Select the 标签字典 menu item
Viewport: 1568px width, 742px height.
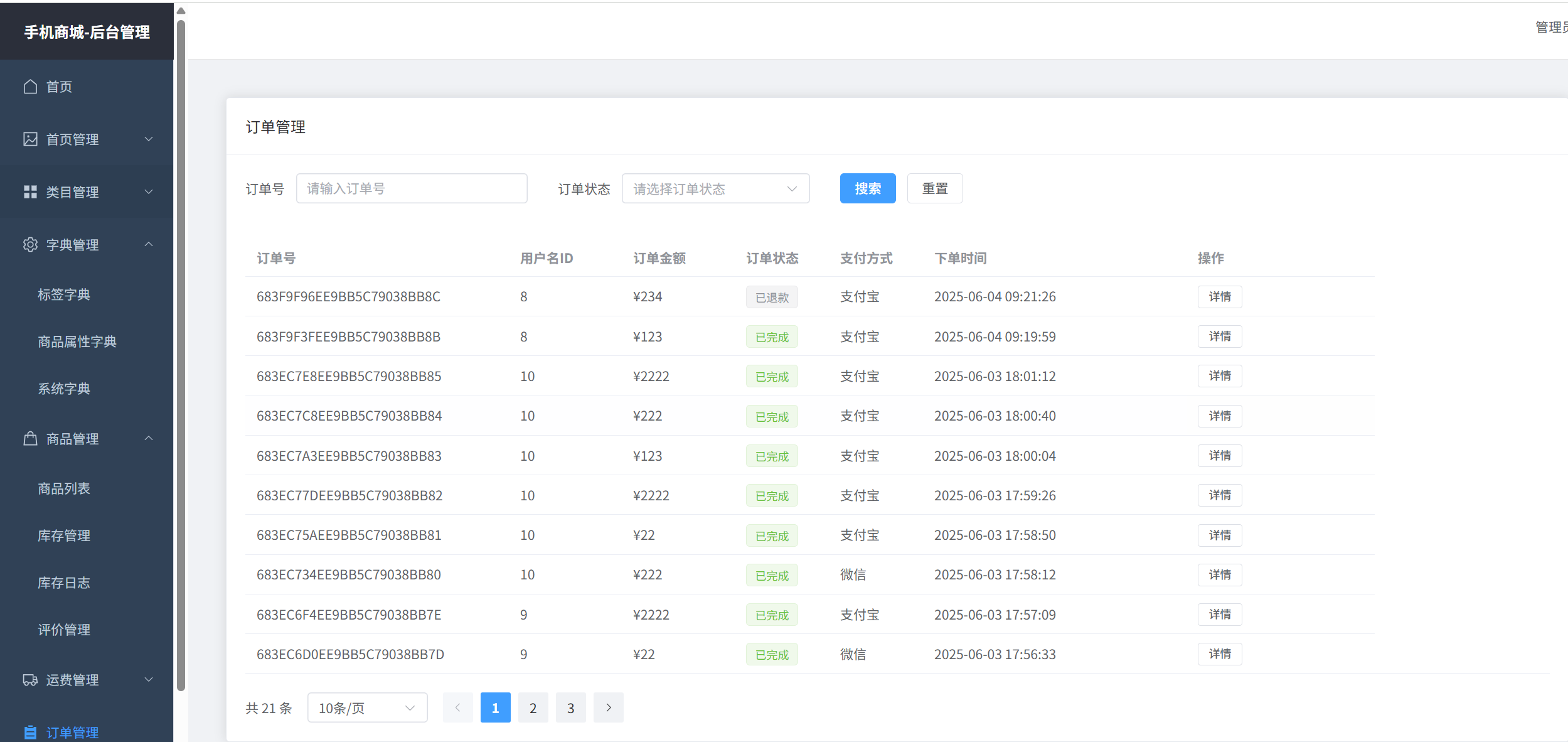(x=64, y=294)
